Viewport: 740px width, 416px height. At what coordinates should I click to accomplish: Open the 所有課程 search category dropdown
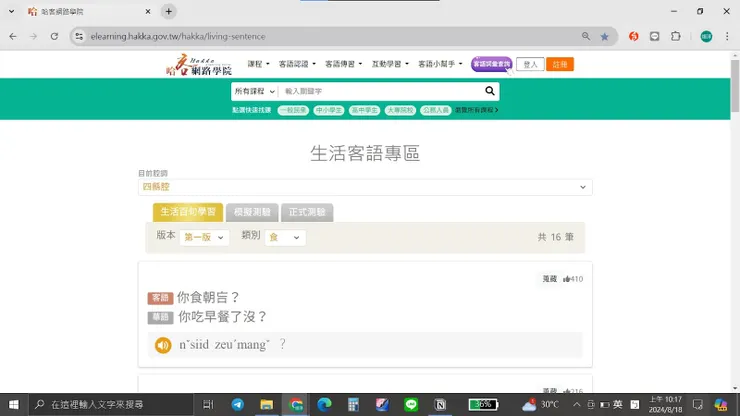tap(254, 91)
